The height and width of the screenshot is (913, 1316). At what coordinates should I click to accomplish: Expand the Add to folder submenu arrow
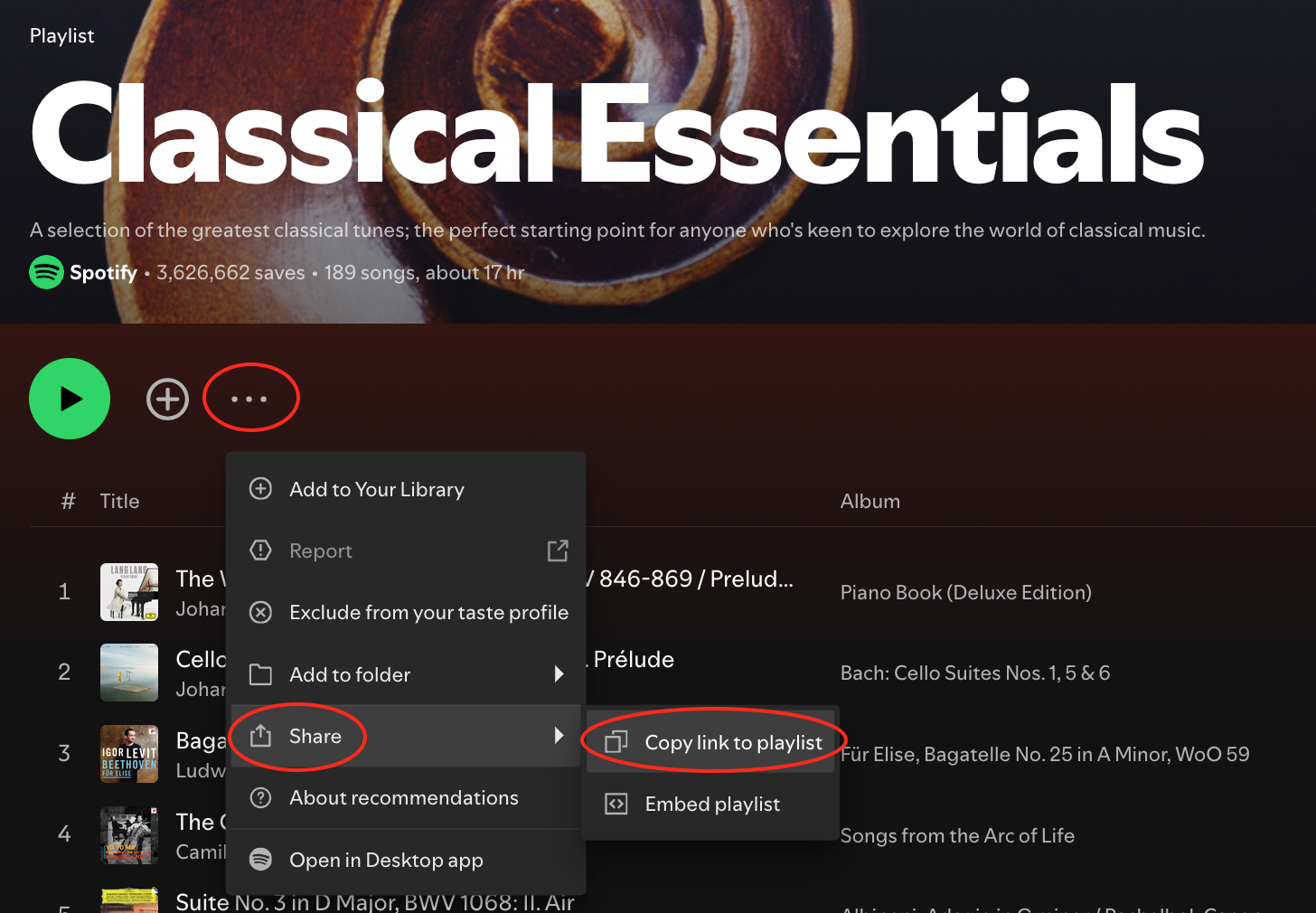559,674
